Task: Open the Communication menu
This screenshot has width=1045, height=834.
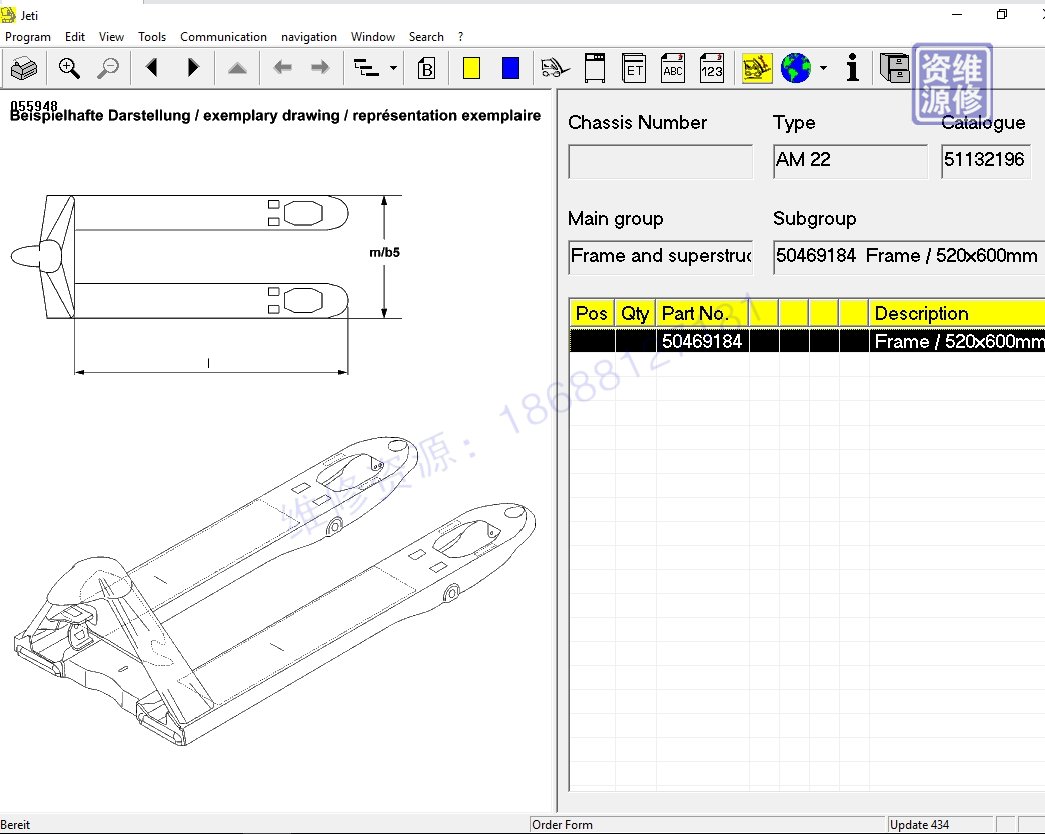Action: [223, 37]
